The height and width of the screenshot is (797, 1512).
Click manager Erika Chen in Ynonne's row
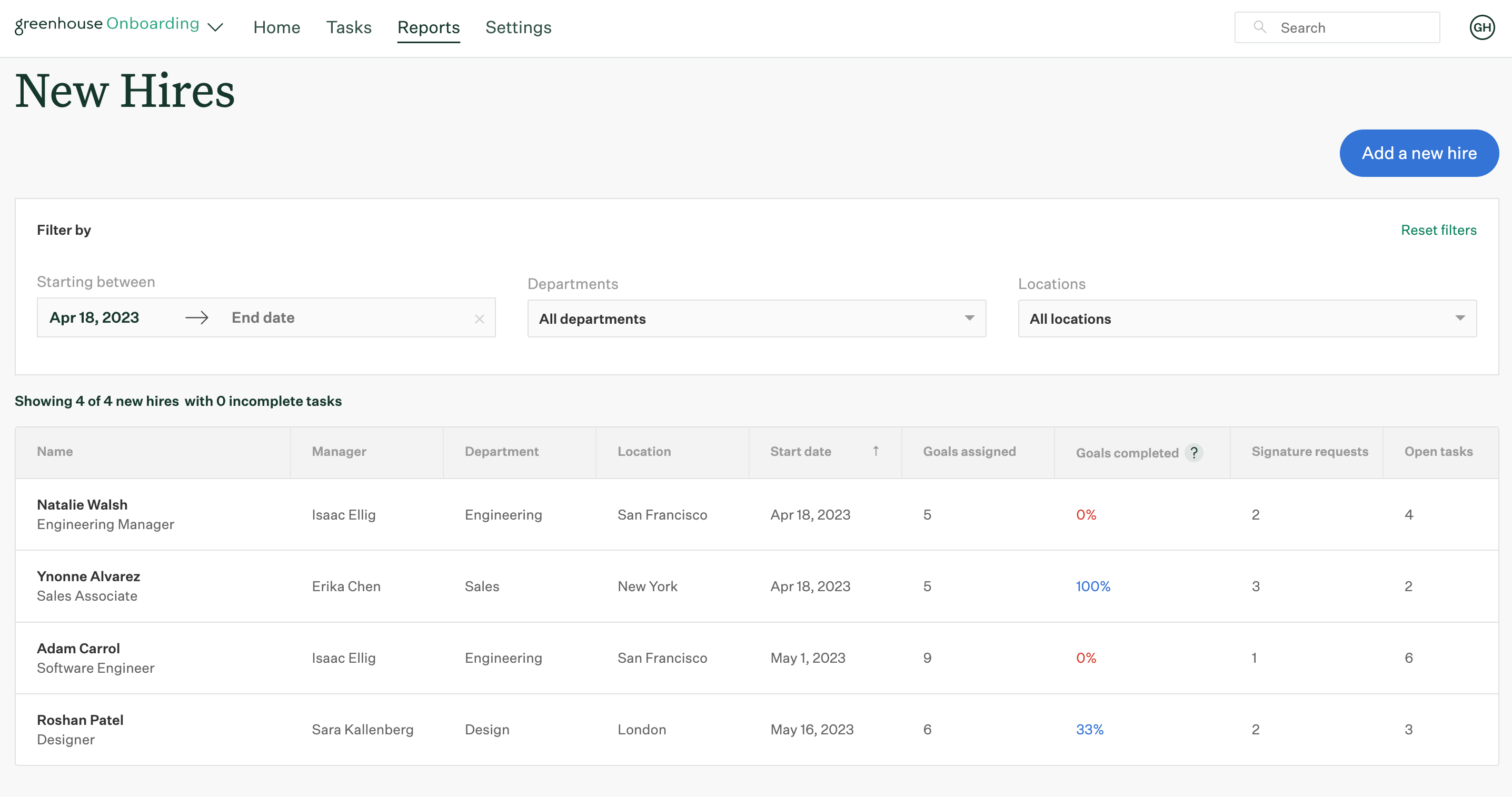(346, 586)
